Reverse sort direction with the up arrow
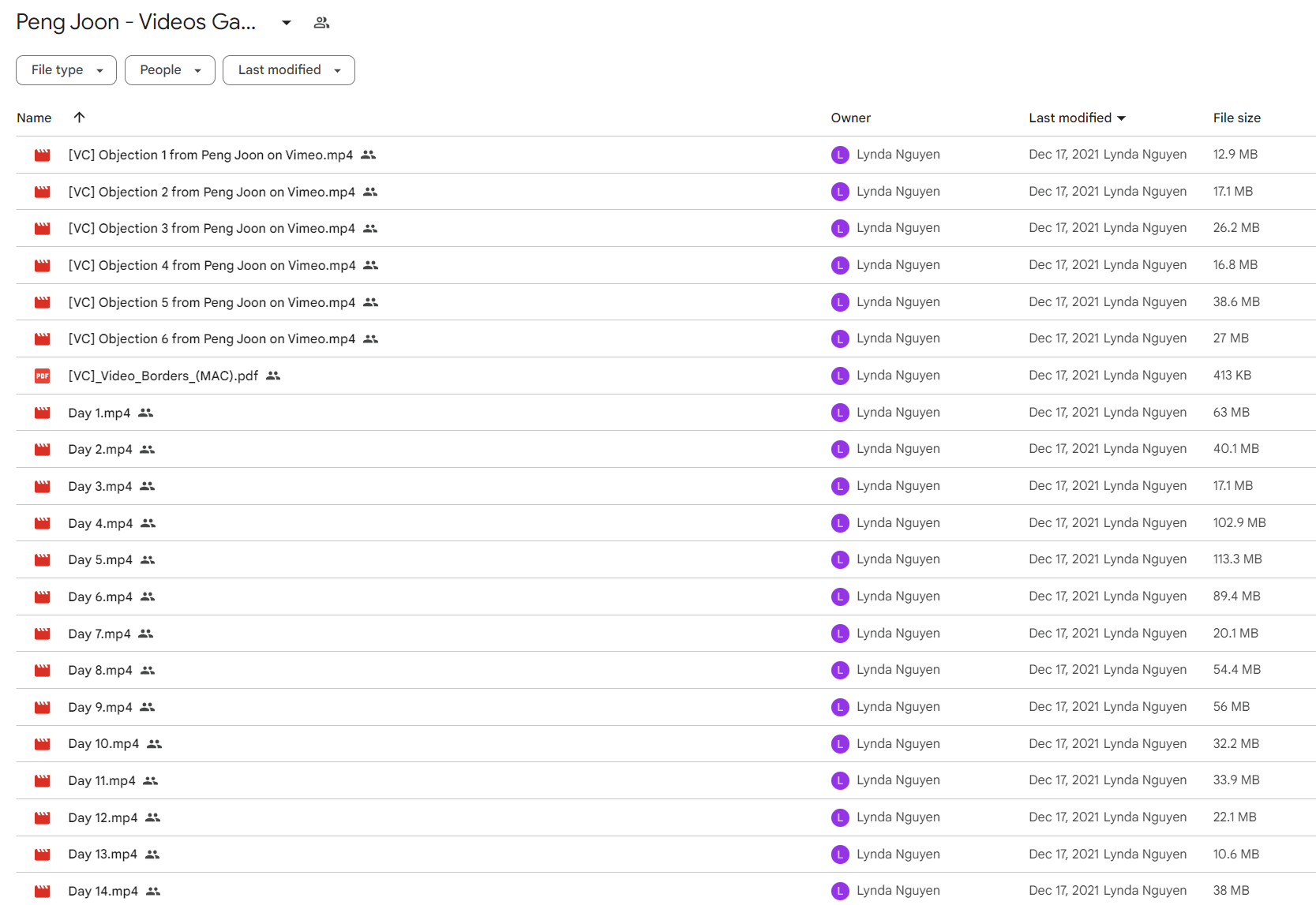The height and width of the screenshot is (905, 1316). pyautogui.click(x=79, y=118)
